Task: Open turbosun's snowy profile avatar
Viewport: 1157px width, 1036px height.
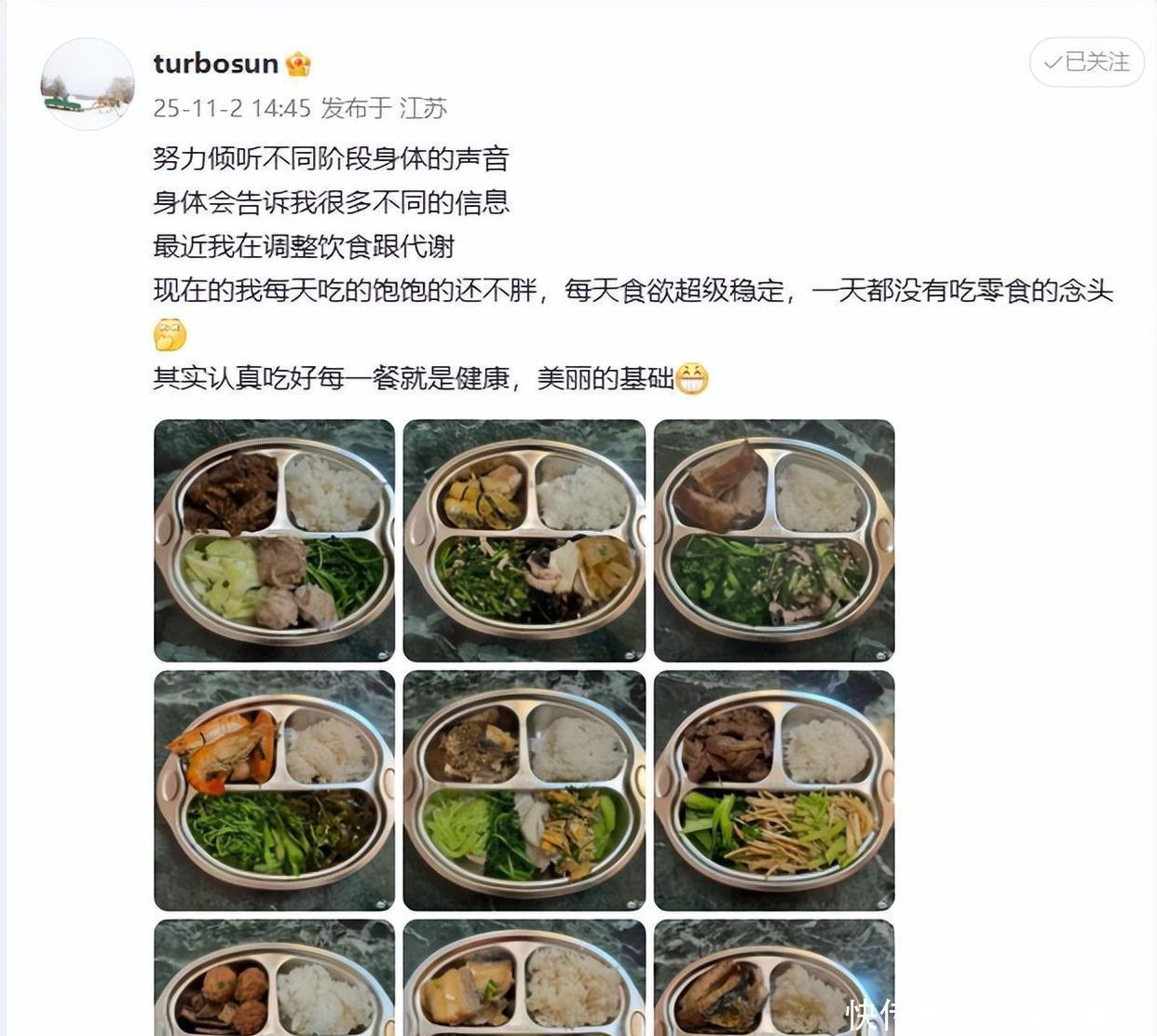Action: pyautogui.click(x=88, y=84)
